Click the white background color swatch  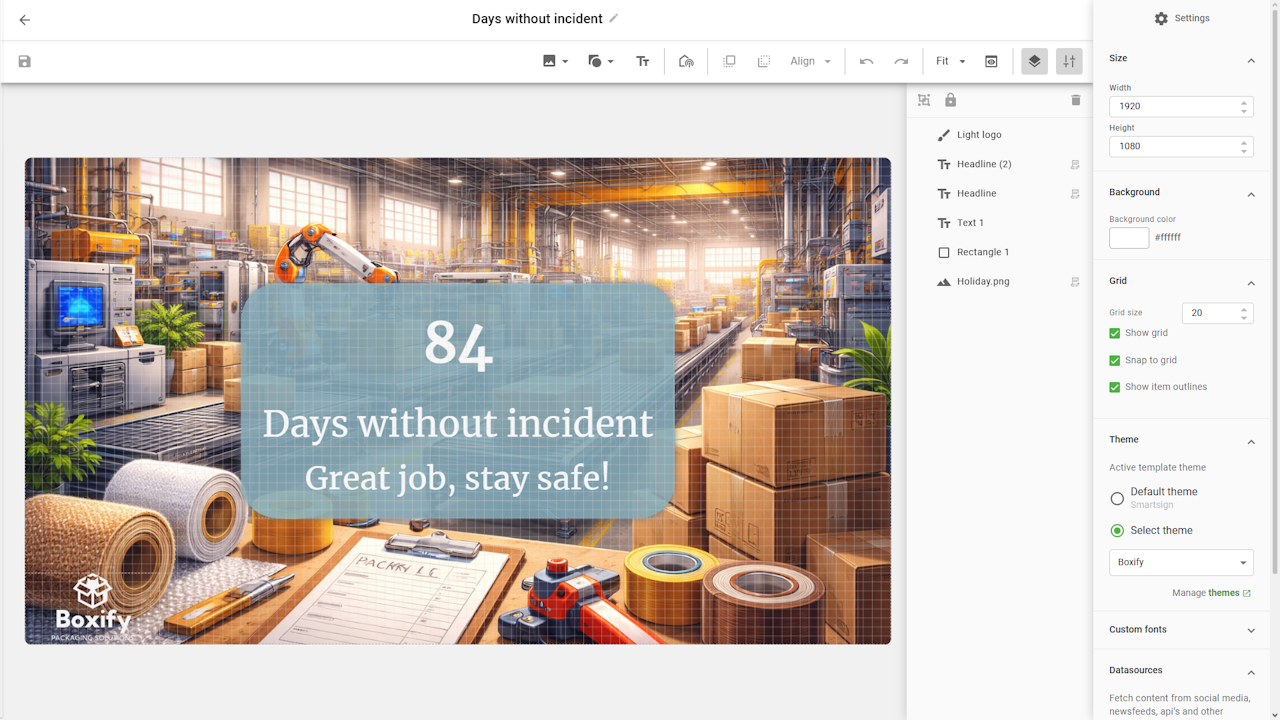click(1129, 238)
